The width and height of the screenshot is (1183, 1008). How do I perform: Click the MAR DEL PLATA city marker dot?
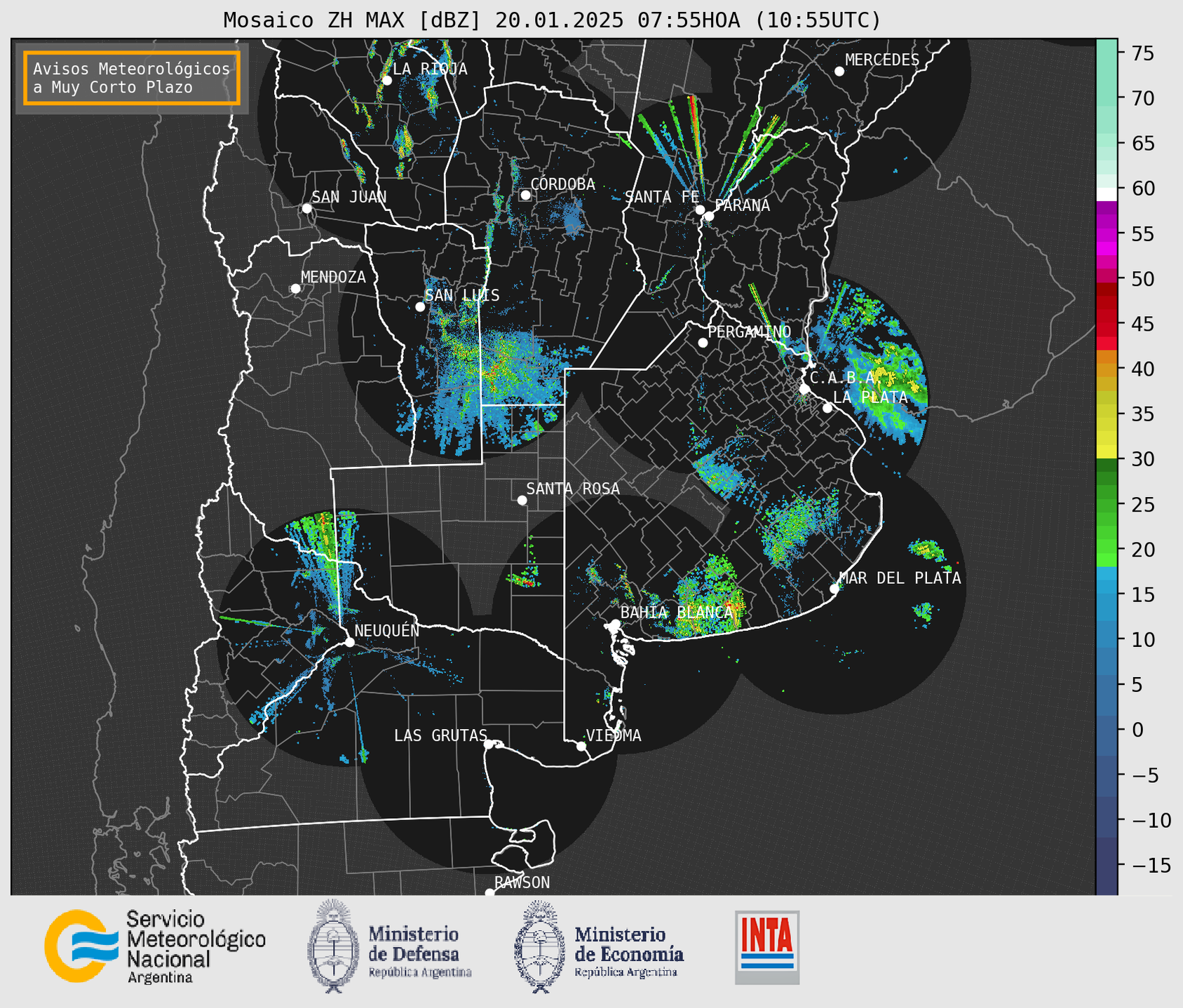(x=834, y=589)
